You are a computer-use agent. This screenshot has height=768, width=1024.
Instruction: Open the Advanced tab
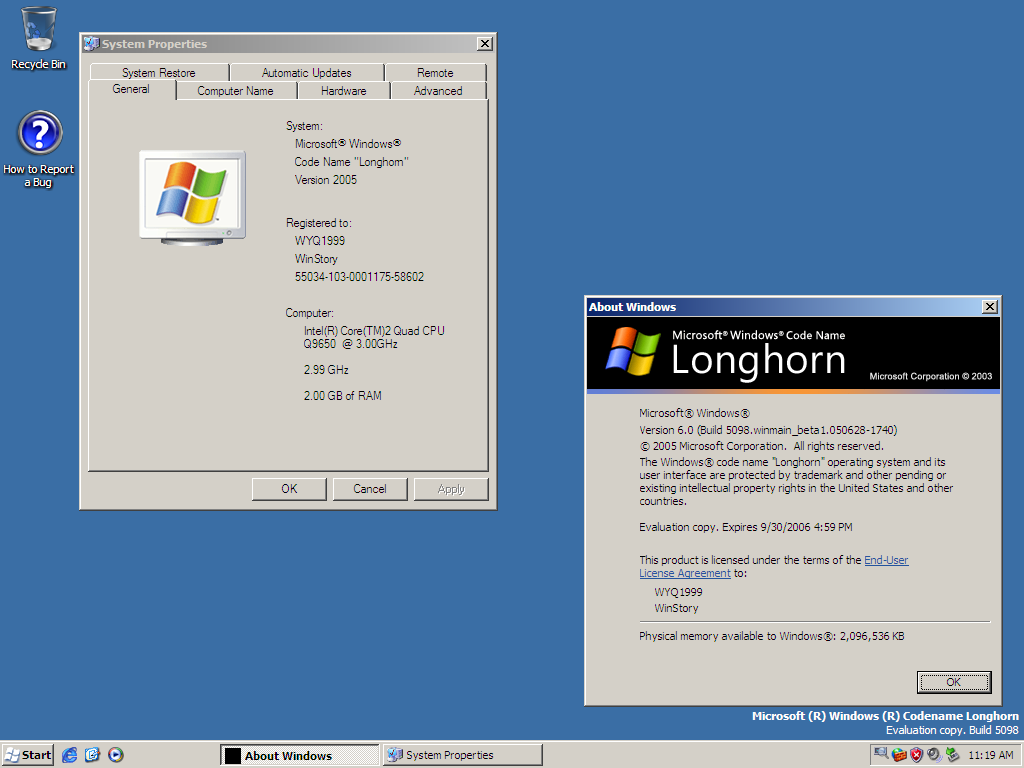pyautogui.click(x=438, y=91)
